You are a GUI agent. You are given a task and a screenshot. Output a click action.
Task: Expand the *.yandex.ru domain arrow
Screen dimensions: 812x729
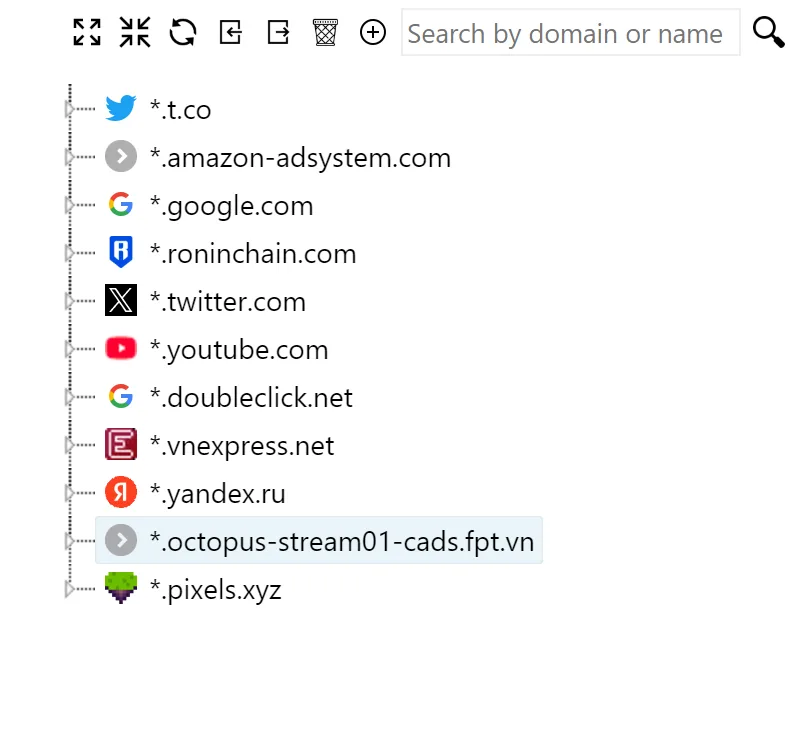[x=69, y=493]
